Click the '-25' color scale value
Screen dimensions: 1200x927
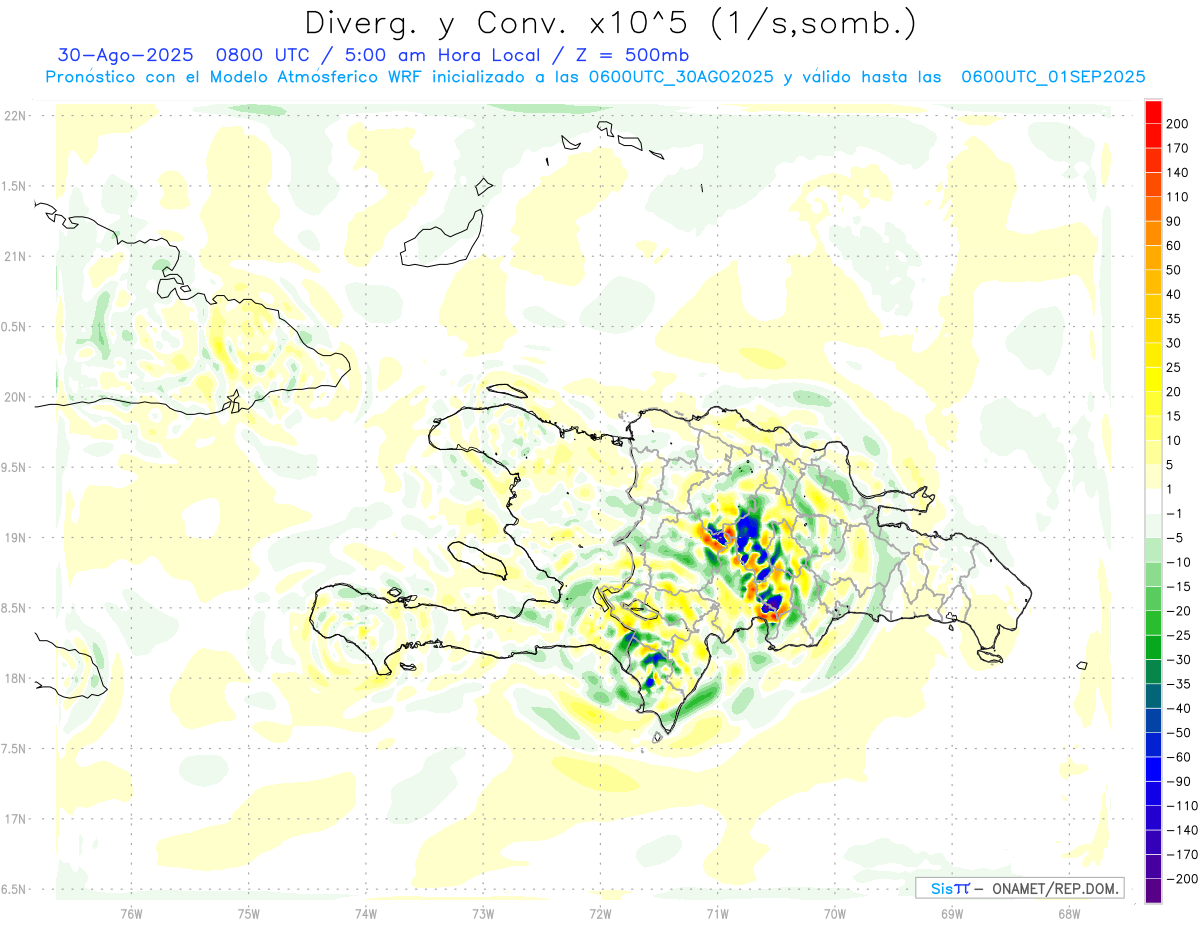(1178, 635)
